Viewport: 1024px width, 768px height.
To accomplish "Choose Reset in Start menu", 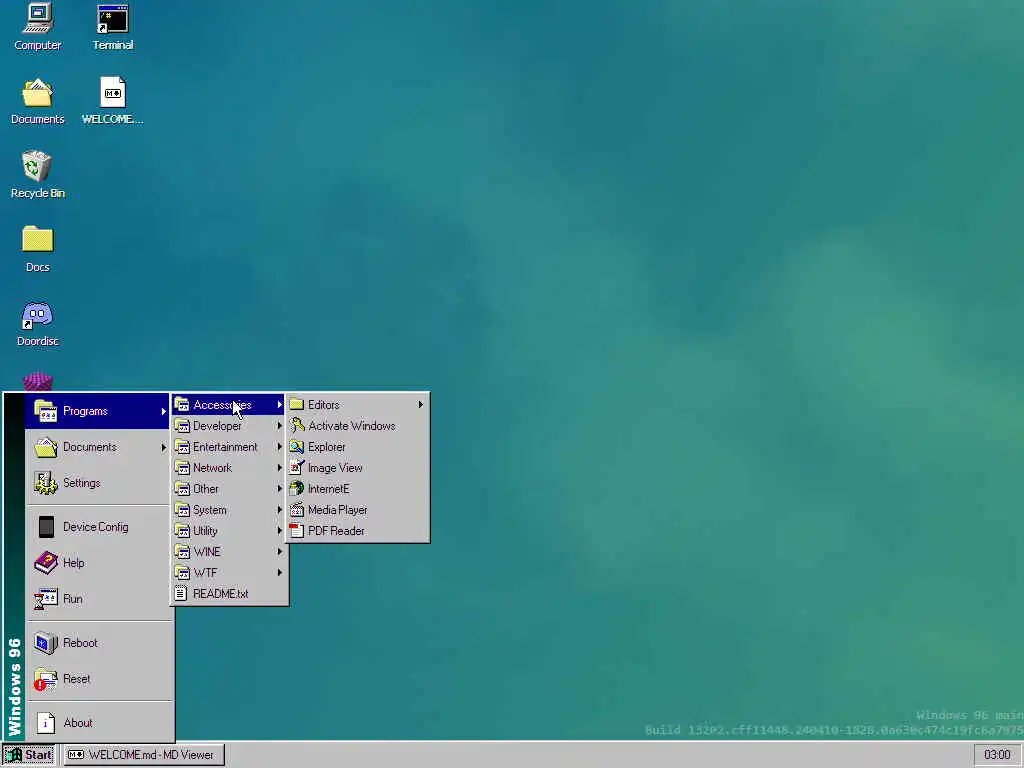I will [99, 679].
